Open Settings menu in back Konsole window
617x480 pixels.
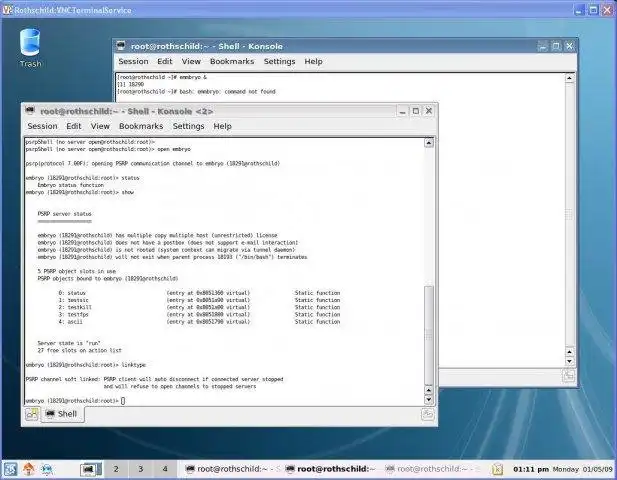(279, 61)
